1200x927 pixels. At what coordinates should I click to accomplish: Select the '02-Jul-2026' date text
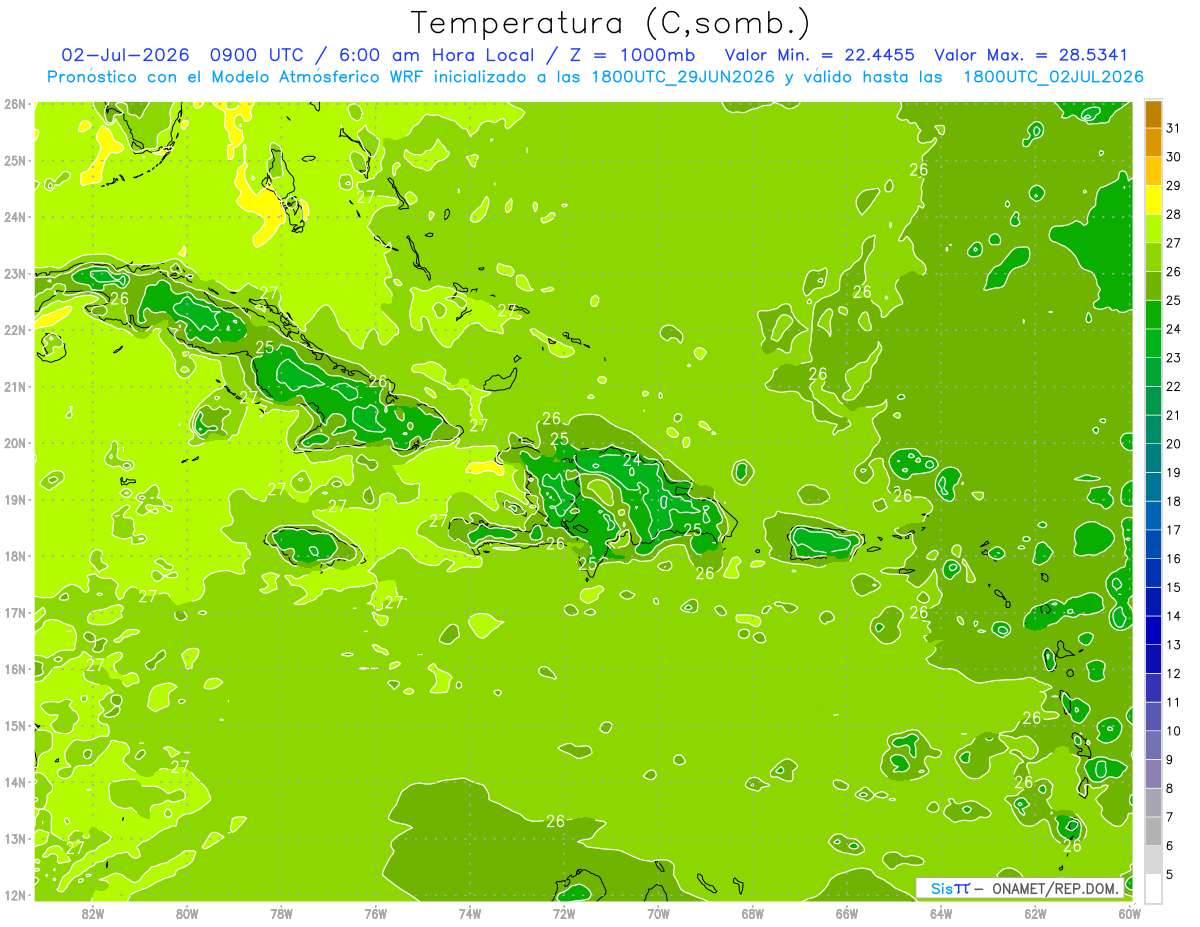pos(126,55)
